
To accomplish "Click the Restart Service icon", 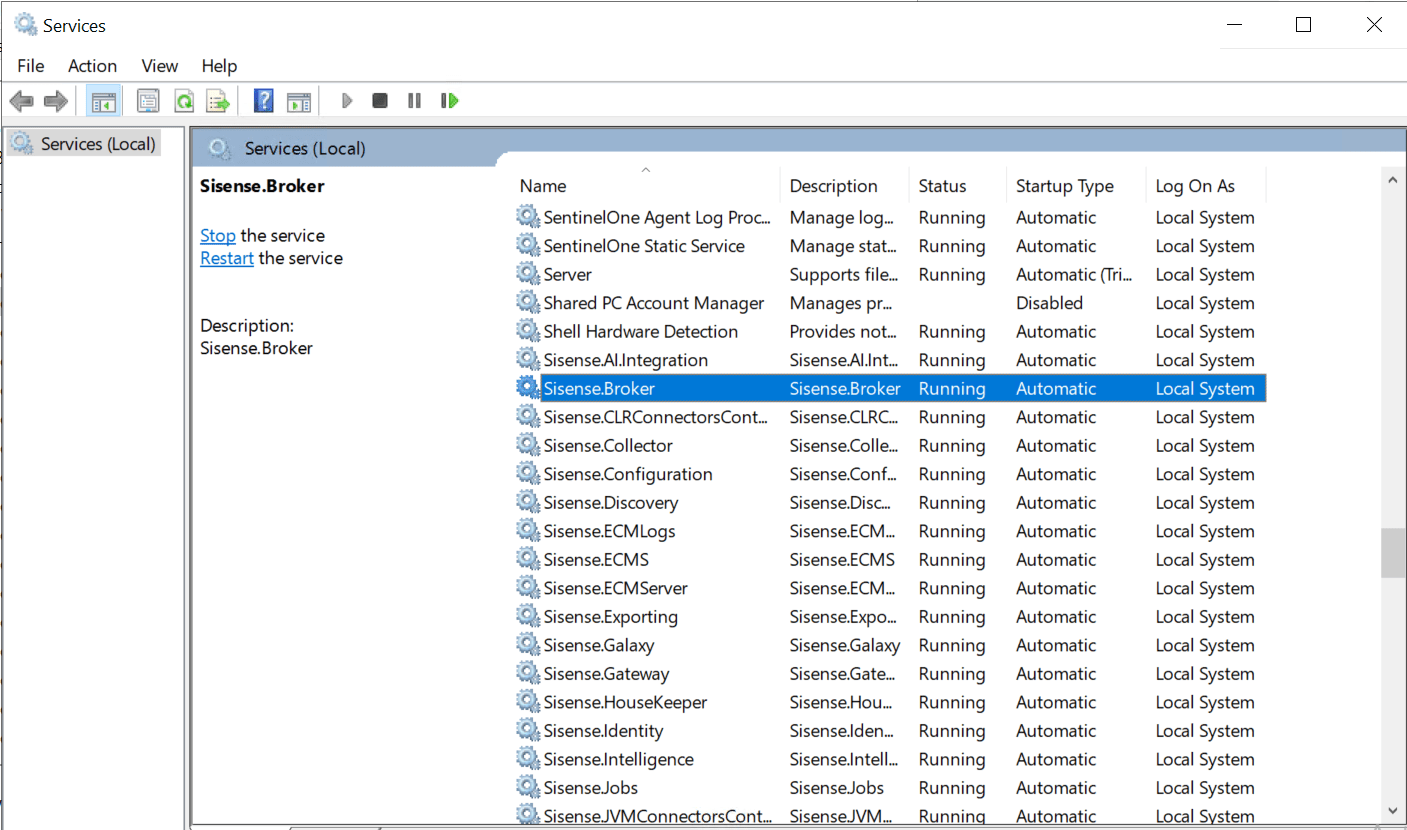I will (x=449, y=101).
